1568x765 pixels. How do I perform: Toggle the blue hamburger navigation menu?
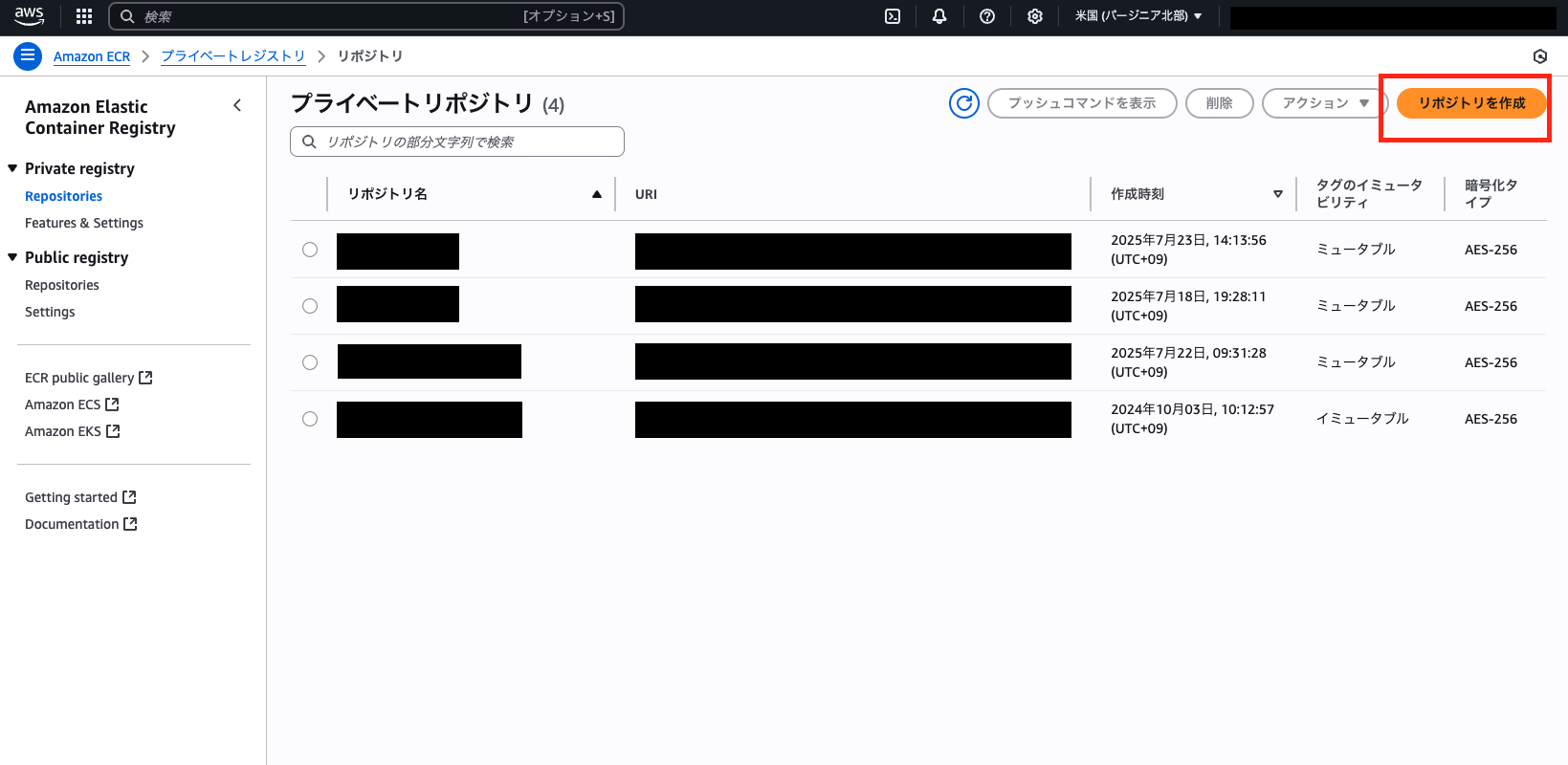click(x=28, y=56)
